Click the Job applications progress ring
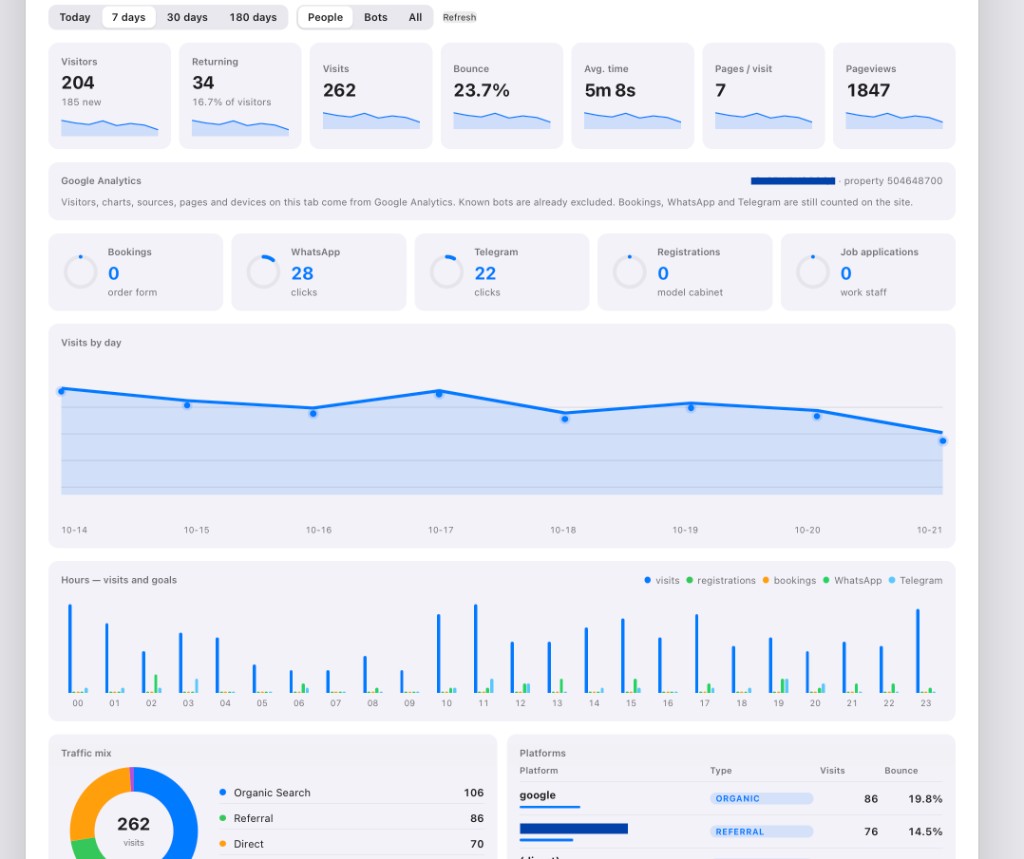Viewport: 1024px width, 859px height. coord(813,272)
